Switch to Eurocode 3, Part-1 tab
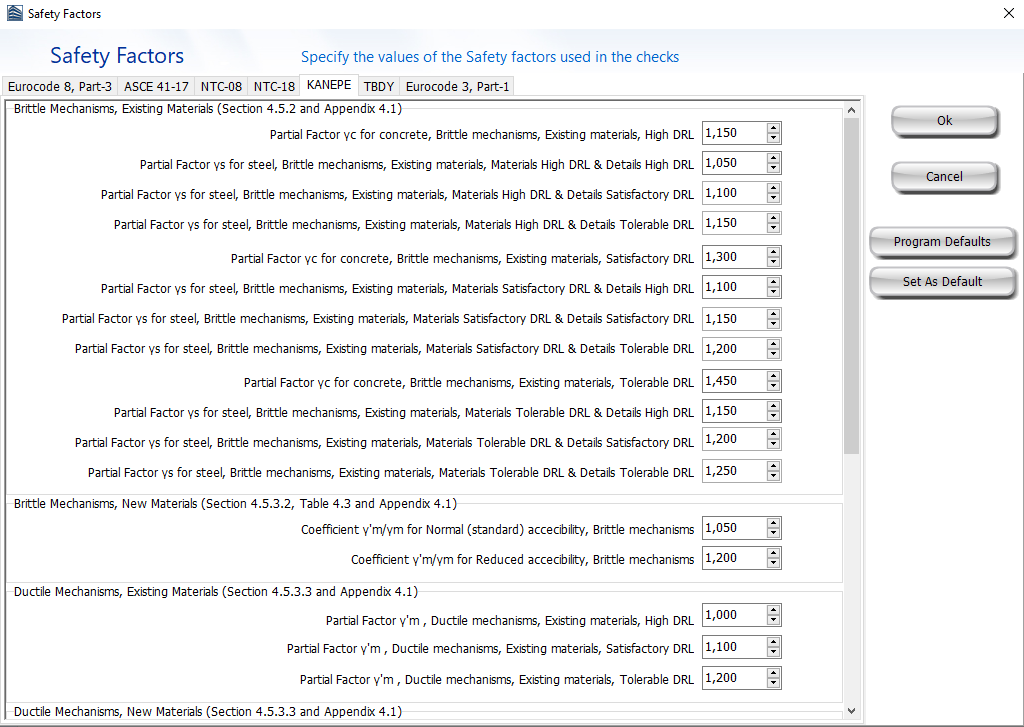 (x=457, y=87)
